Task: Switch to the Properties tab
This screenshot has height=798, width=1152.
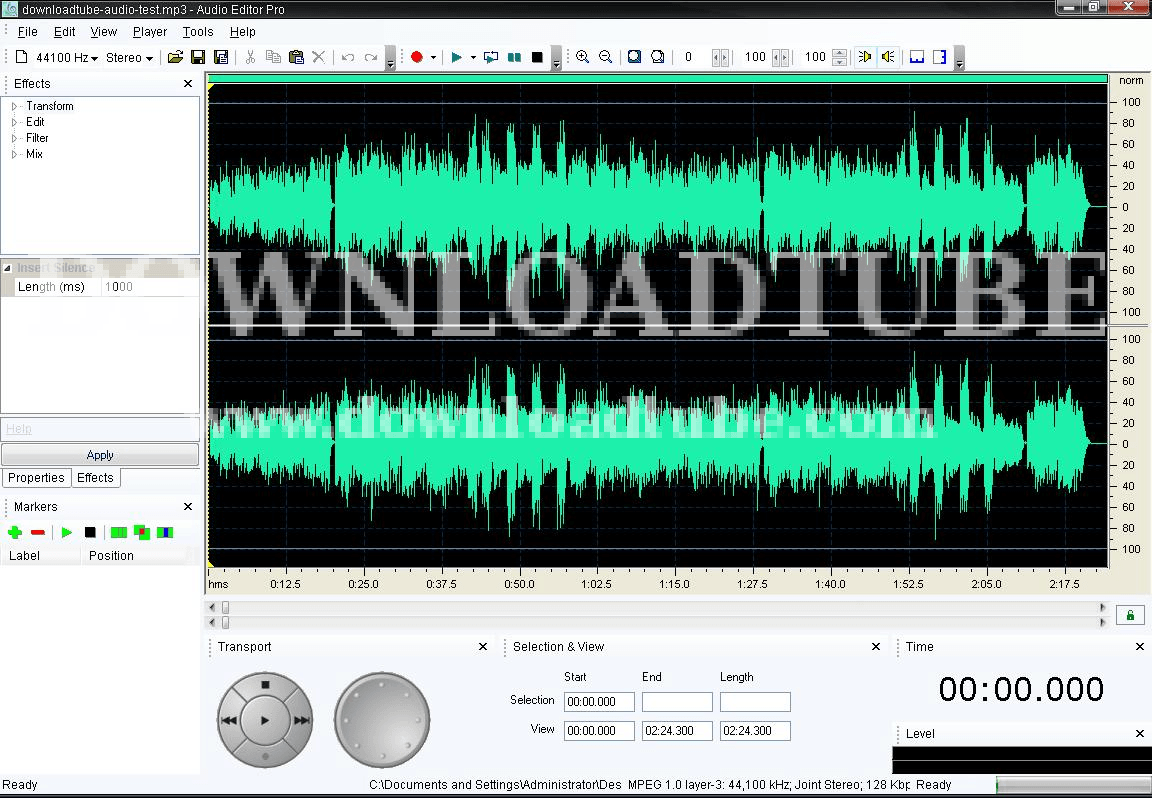Action: [36, 478]
